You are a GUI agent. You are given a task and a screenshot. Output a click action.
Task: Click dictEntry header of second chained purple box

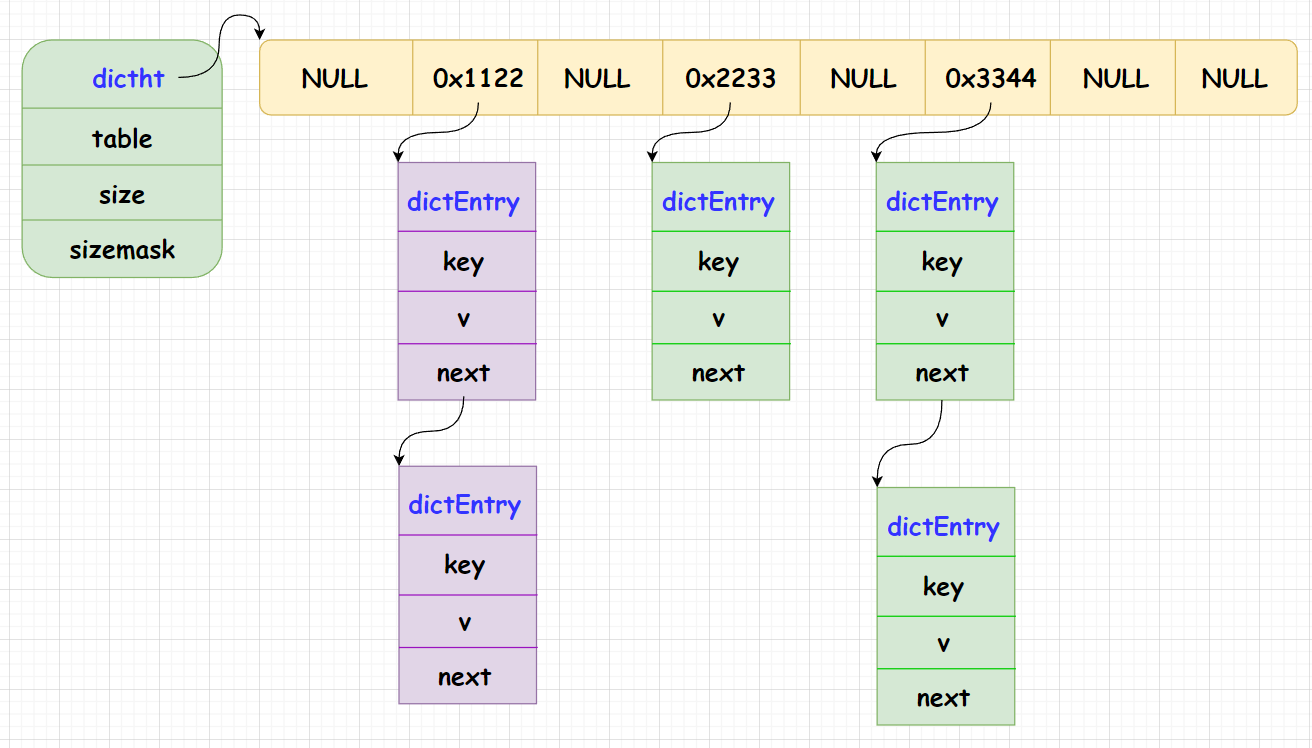[468, 500]
